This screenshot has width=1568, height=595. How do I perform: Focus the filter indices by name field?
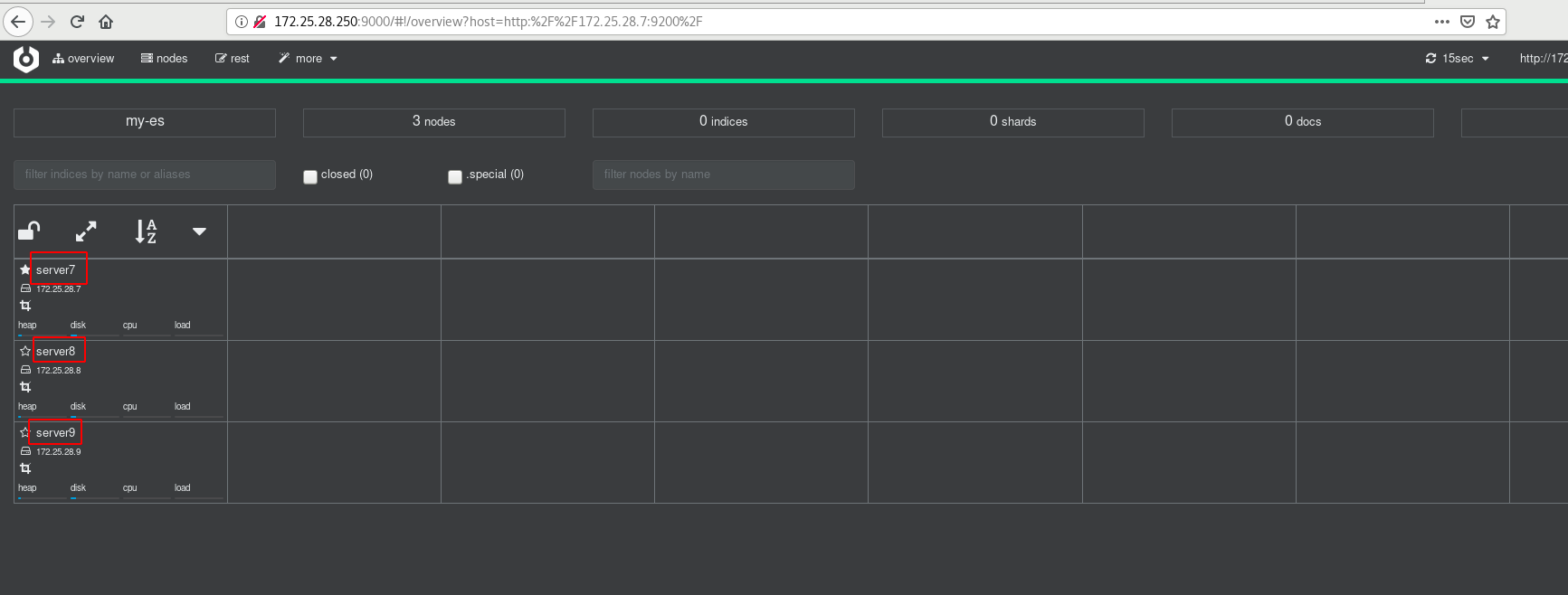click(x=145, y=175)
